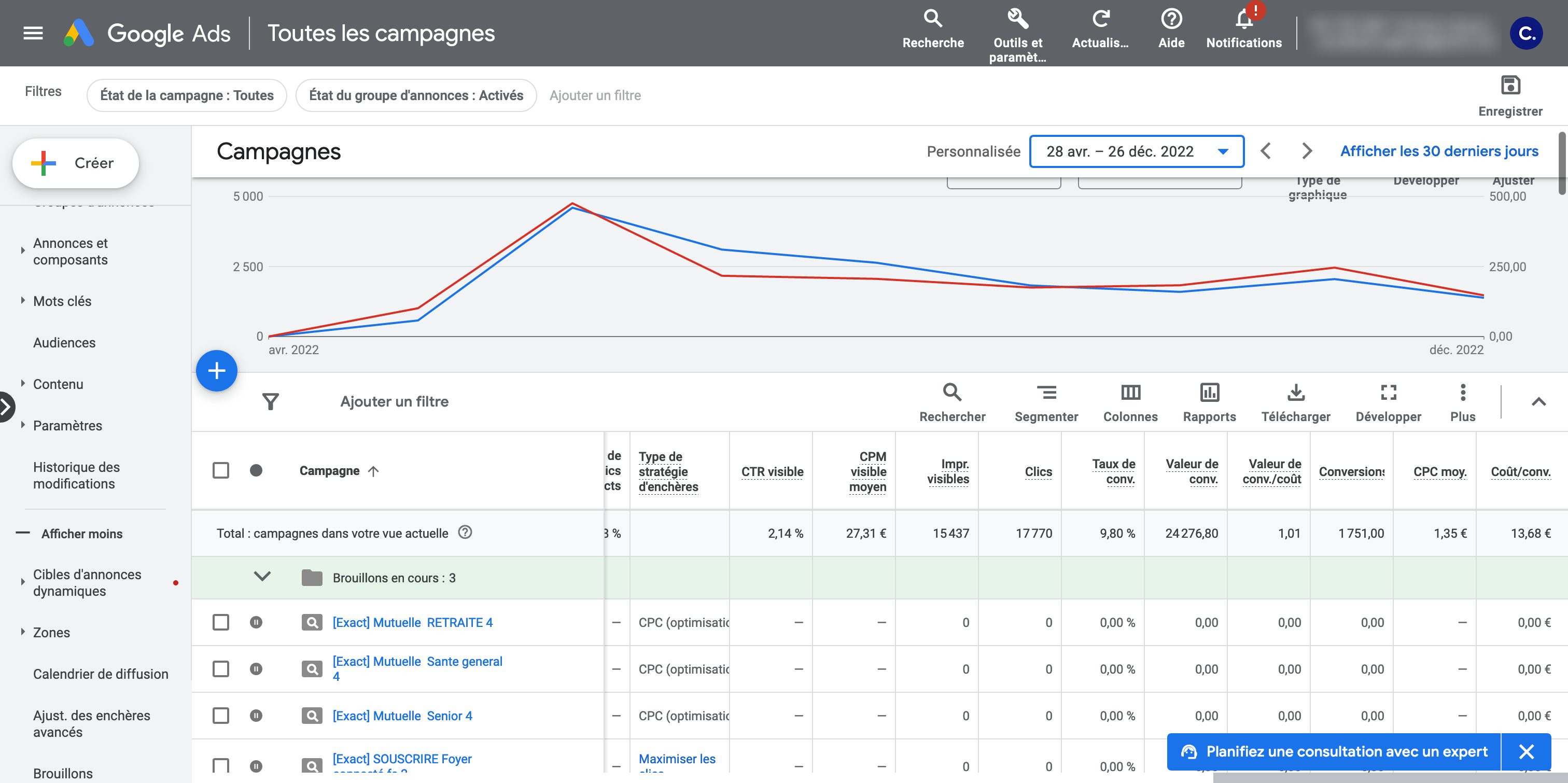Tick the Mutuelle Senior 4 checkbox
This screenshot has height=783, width=1568.
(221, 716)
